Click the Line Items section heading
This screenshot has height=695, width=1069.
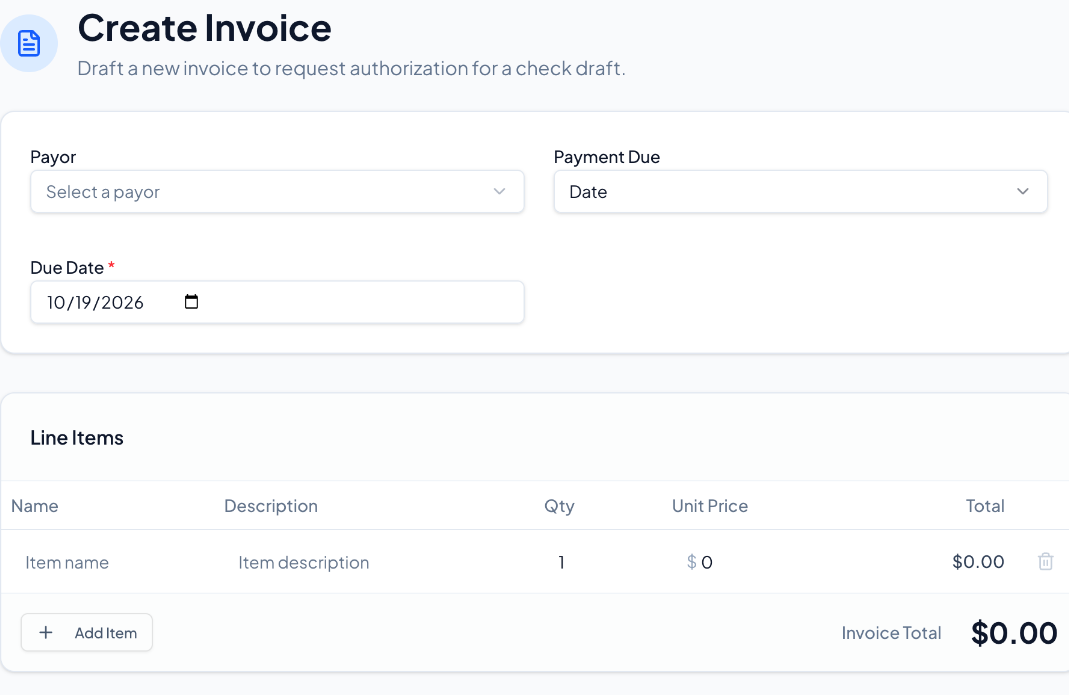(77, 437)
